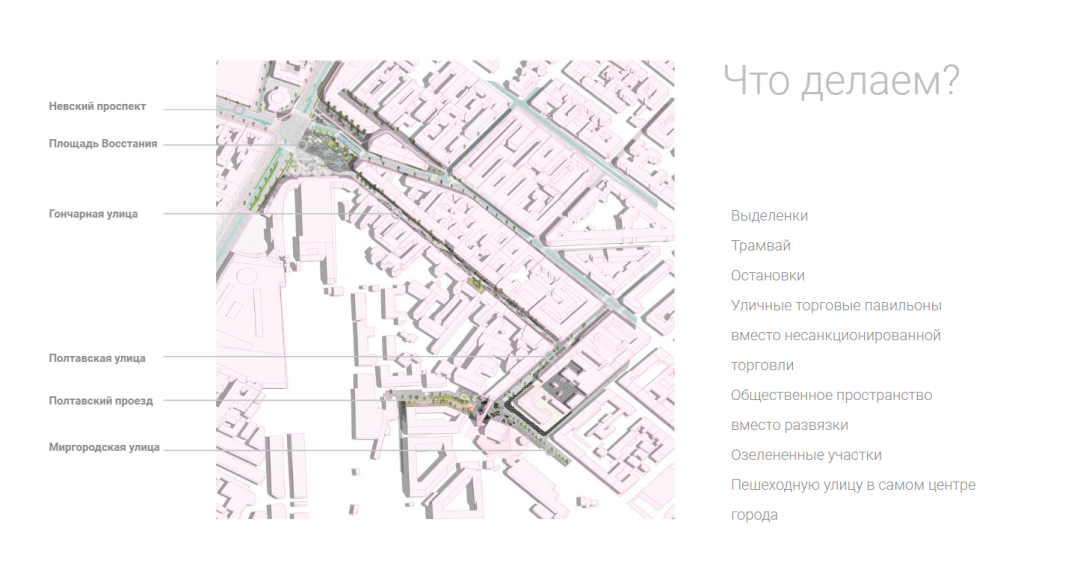Select the list item 'Трамвай'
This screenshot has width=1080, height=587.
point(760,245)
